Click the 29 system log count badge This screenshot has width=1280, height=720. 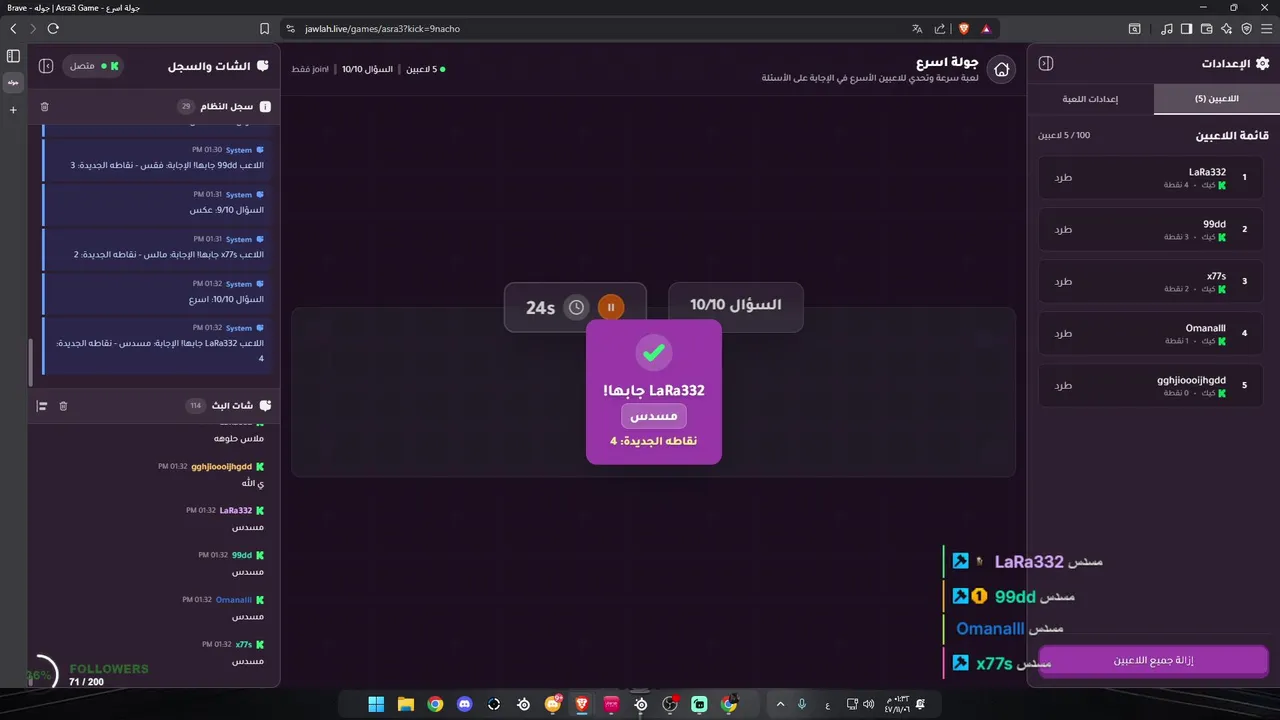pyautogui.click(x=186, y=106)
